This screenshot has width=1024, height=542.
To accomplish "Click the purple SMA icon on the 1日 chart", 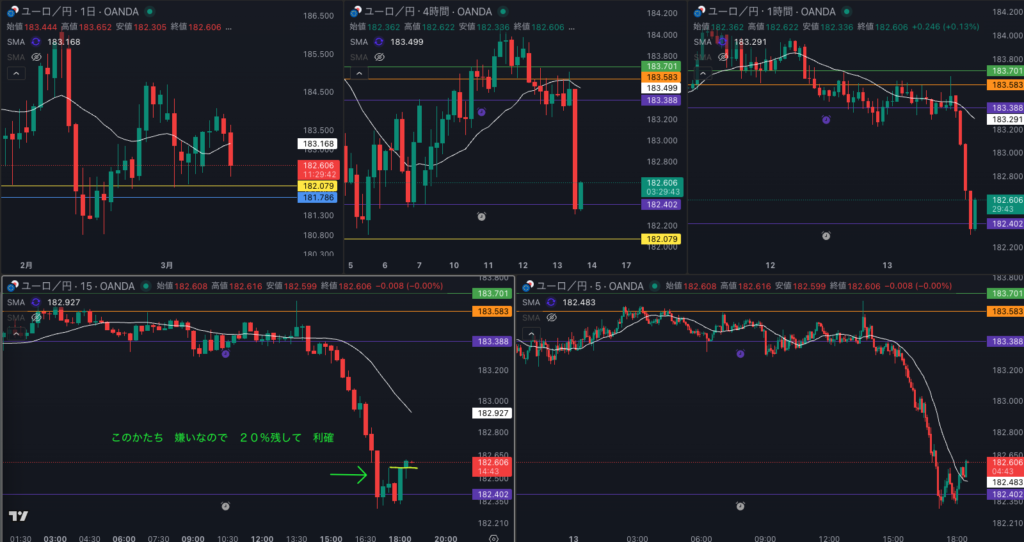I will click(36, 42).
